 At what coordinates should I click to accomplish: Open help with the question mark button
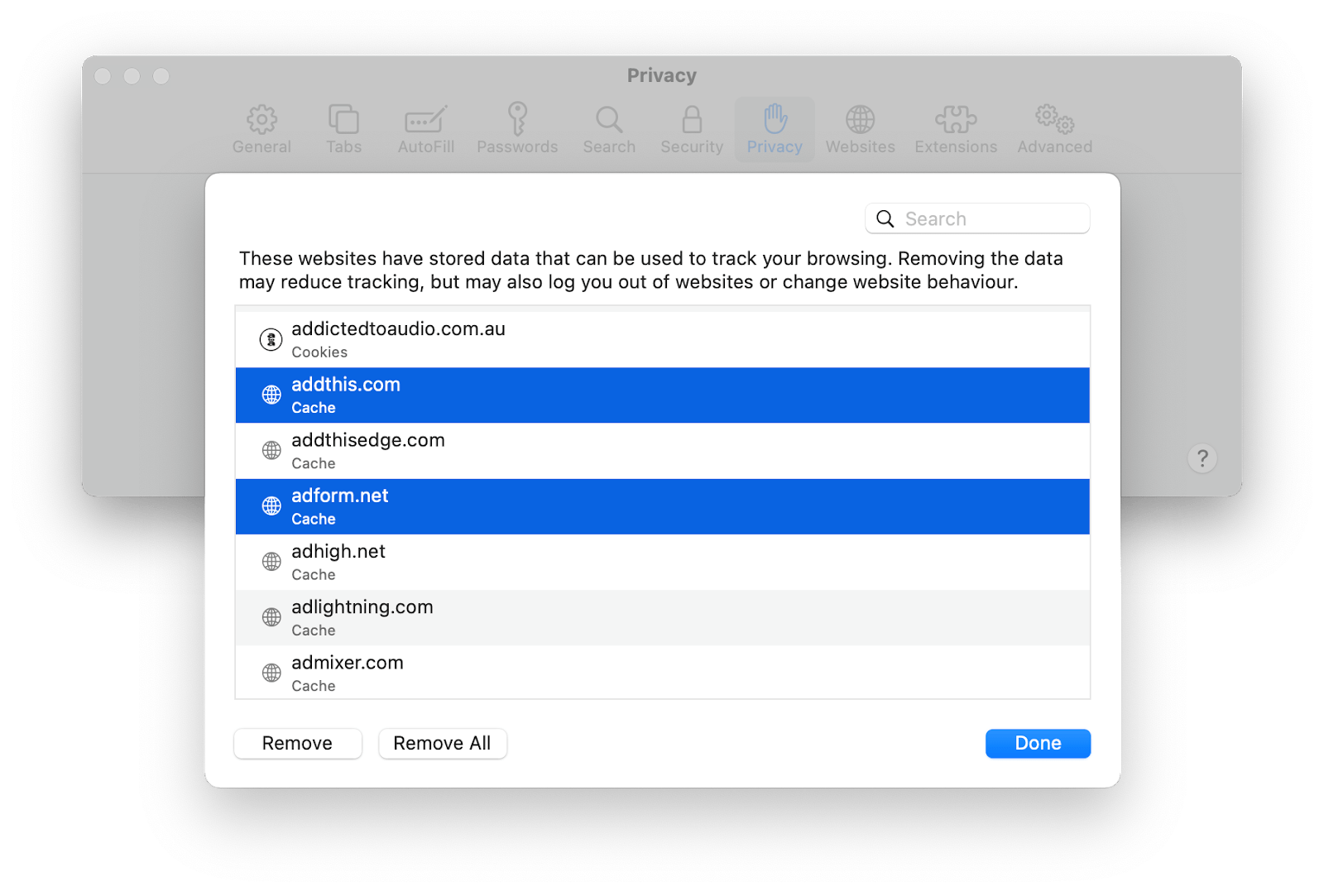tap(1202, 458)
